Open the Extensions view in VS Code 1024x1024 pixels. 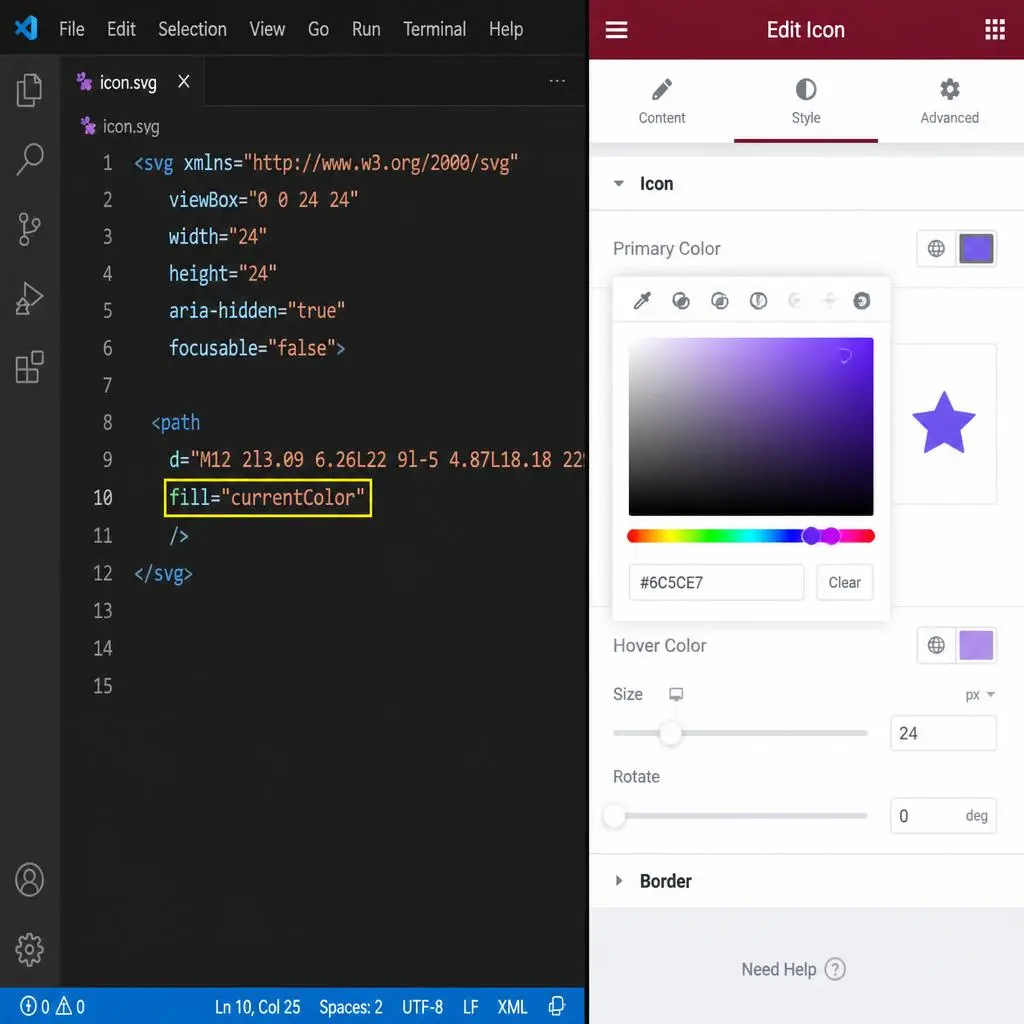(29, 367)
